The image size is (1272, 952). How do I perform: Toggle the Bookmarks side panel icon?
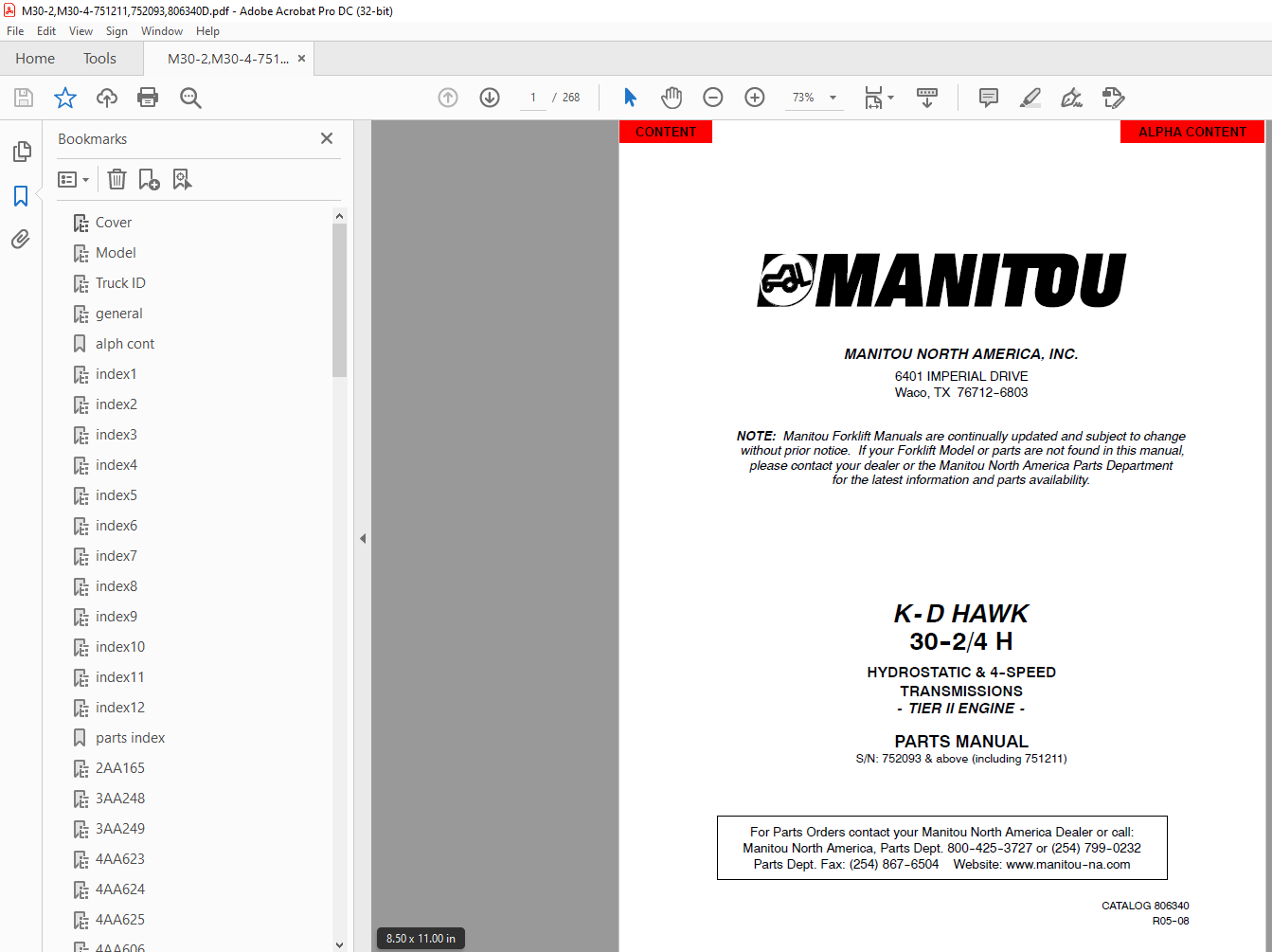21,196
